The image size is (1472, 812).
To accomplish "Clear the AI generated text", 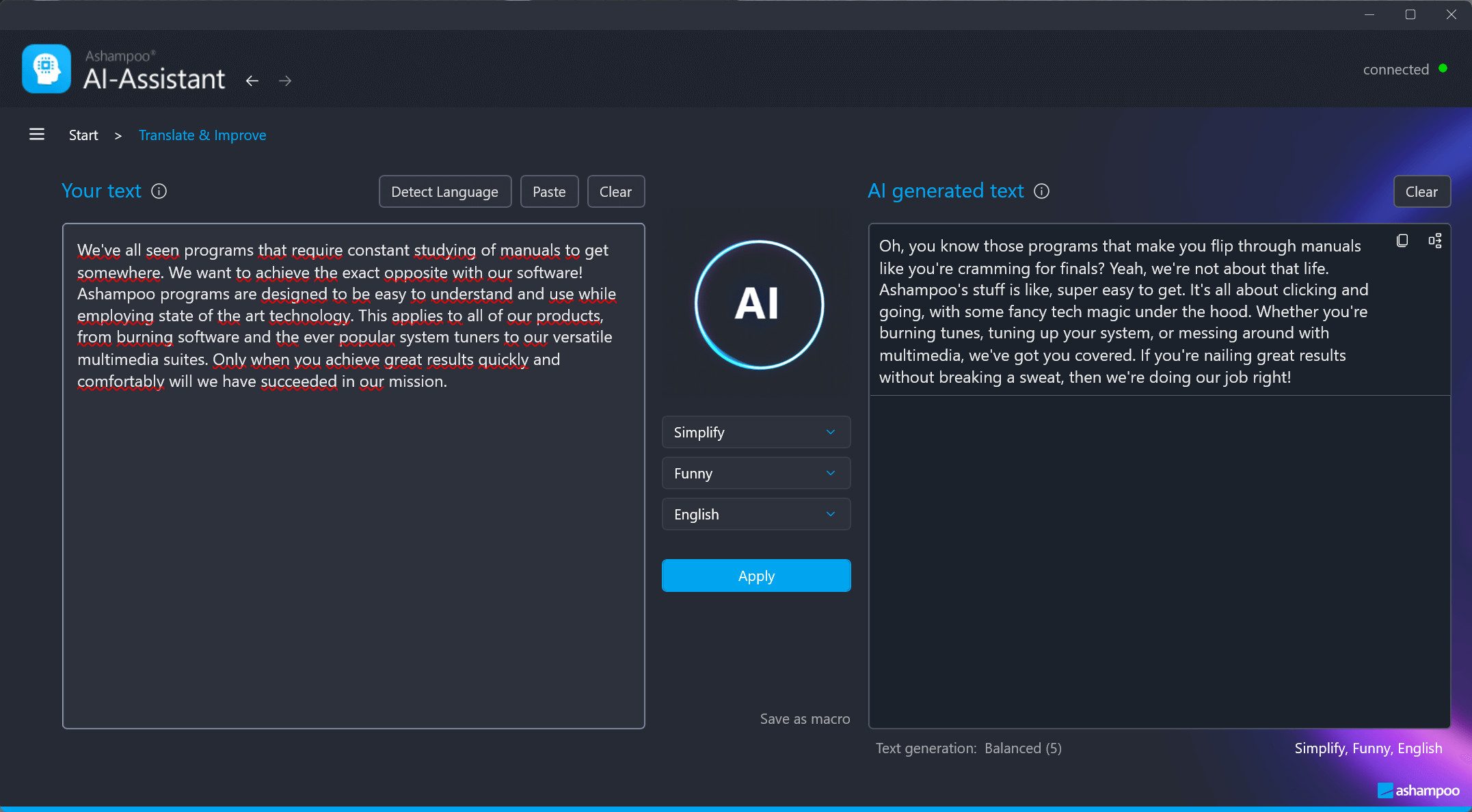I will click(x=1421, y=191).
